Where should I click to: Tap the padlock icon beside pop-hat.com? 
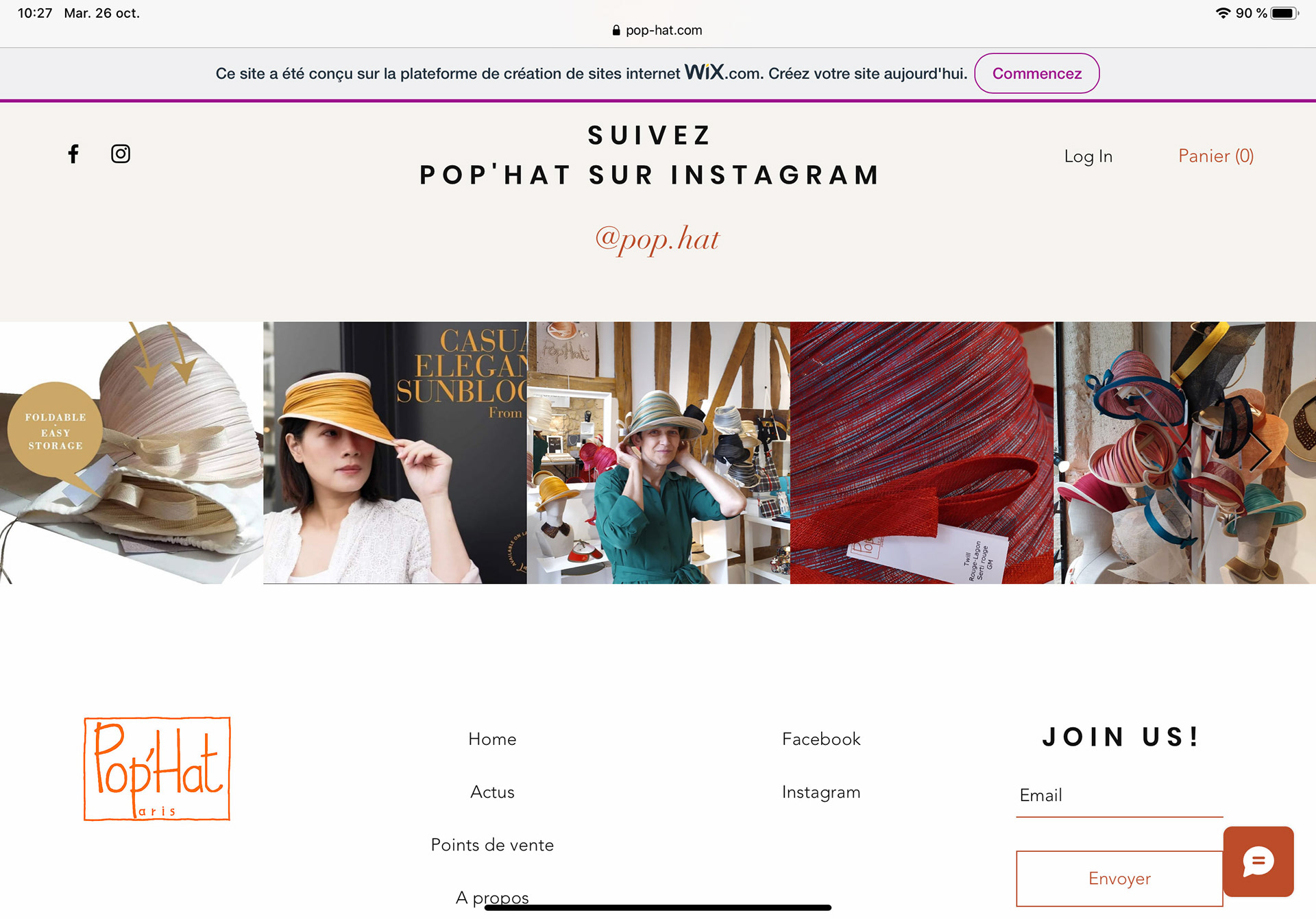[x=616, y=30]
